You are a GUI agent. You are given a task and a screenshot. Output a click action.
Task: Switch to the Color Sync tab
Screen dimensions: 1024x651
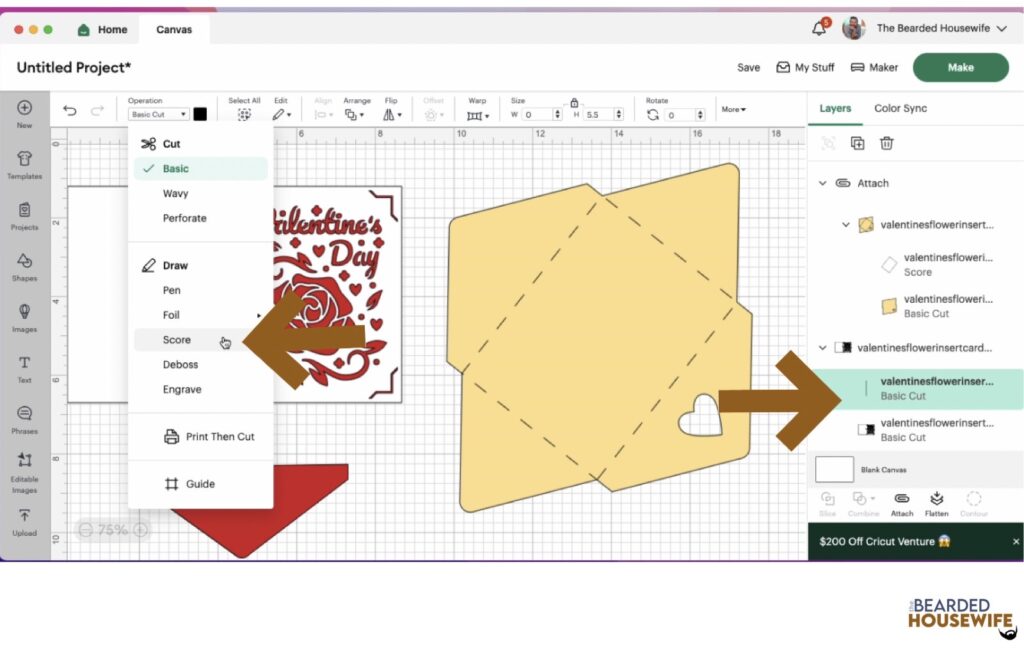click(900, 108)
